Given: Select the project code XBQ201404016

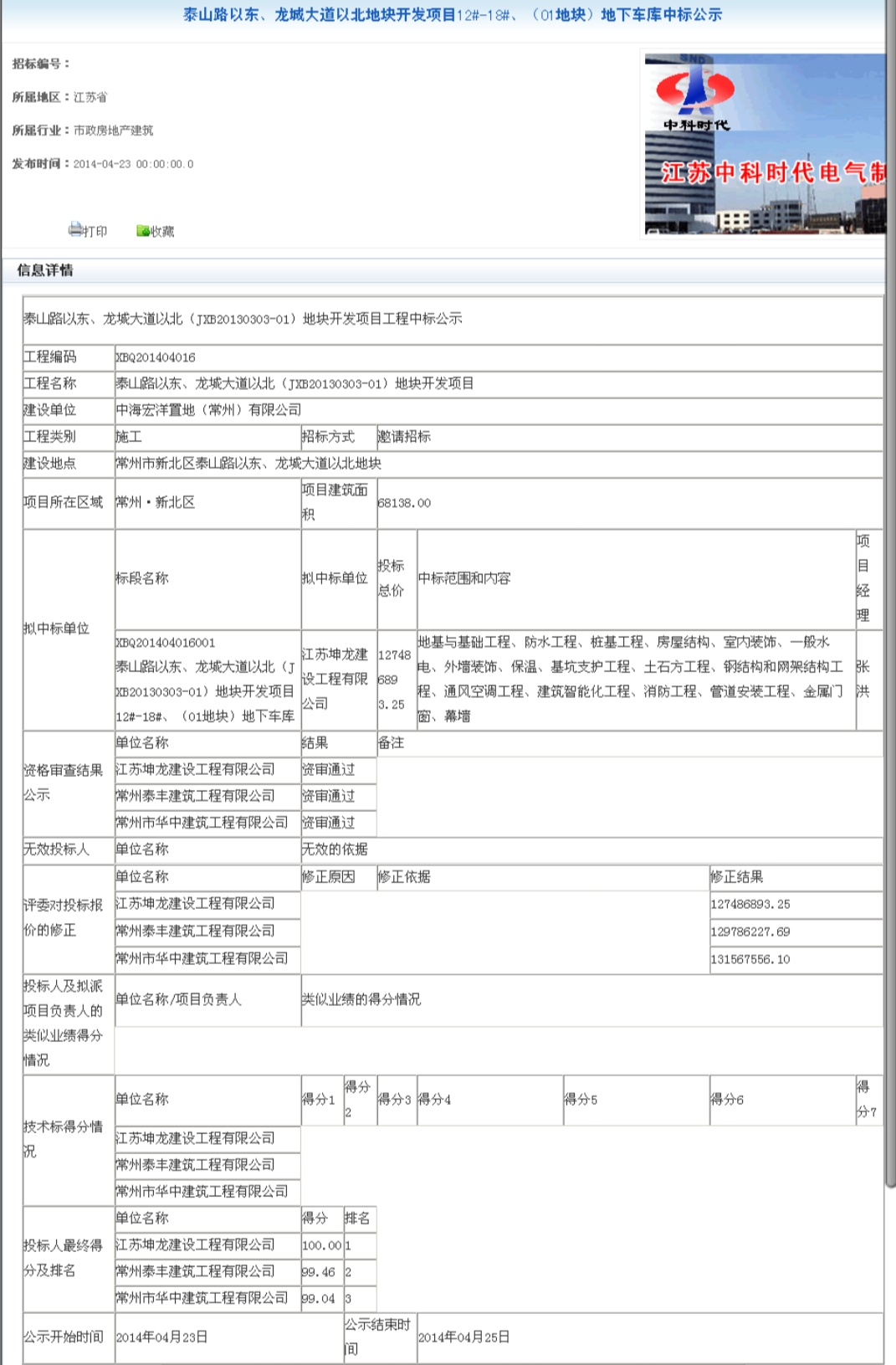Looking at the screenshot, I should pyautogui.click(x=156, y=357).
